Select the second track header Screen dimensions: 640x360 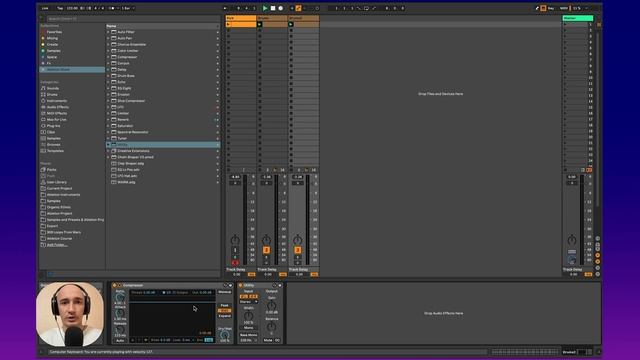click(x=272, y=18)
